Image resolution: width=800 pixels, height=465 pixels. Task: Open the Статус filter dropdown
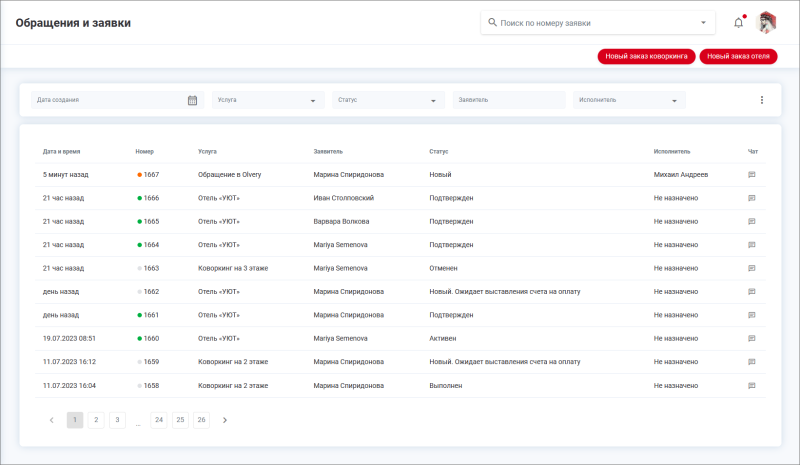tap(389, 100)
